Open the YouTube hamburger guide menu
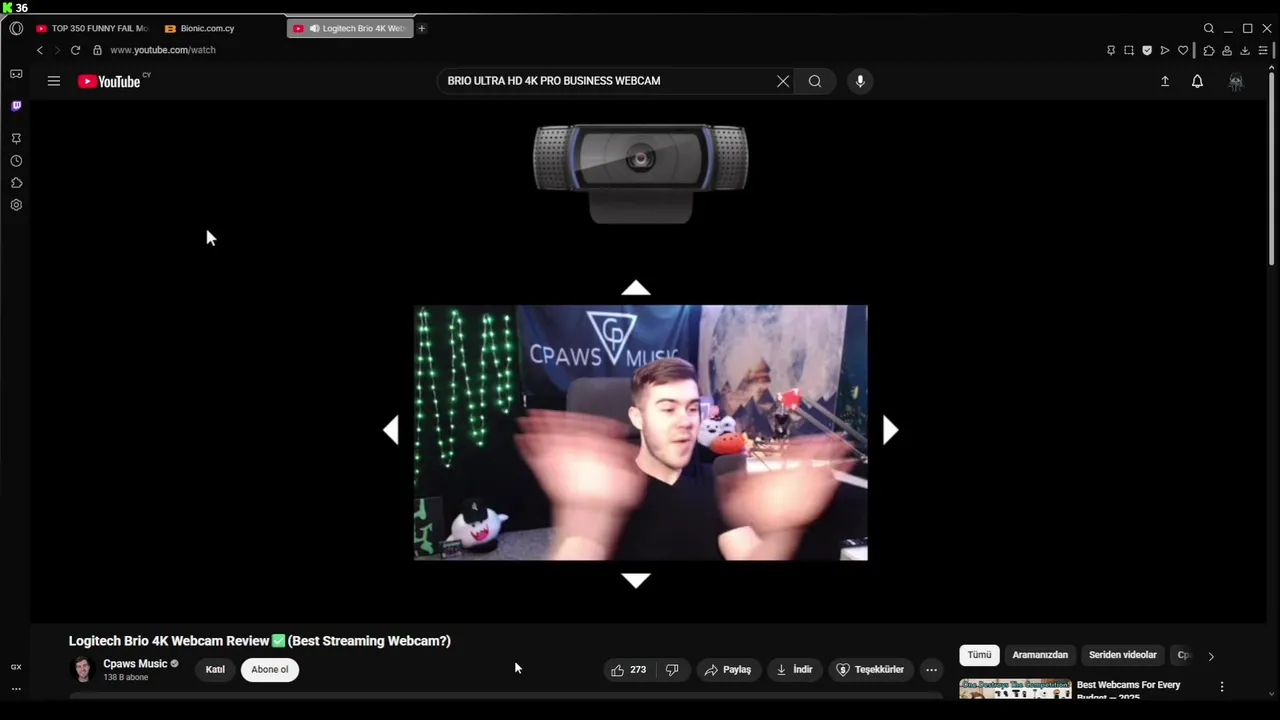 pos(54,81)
